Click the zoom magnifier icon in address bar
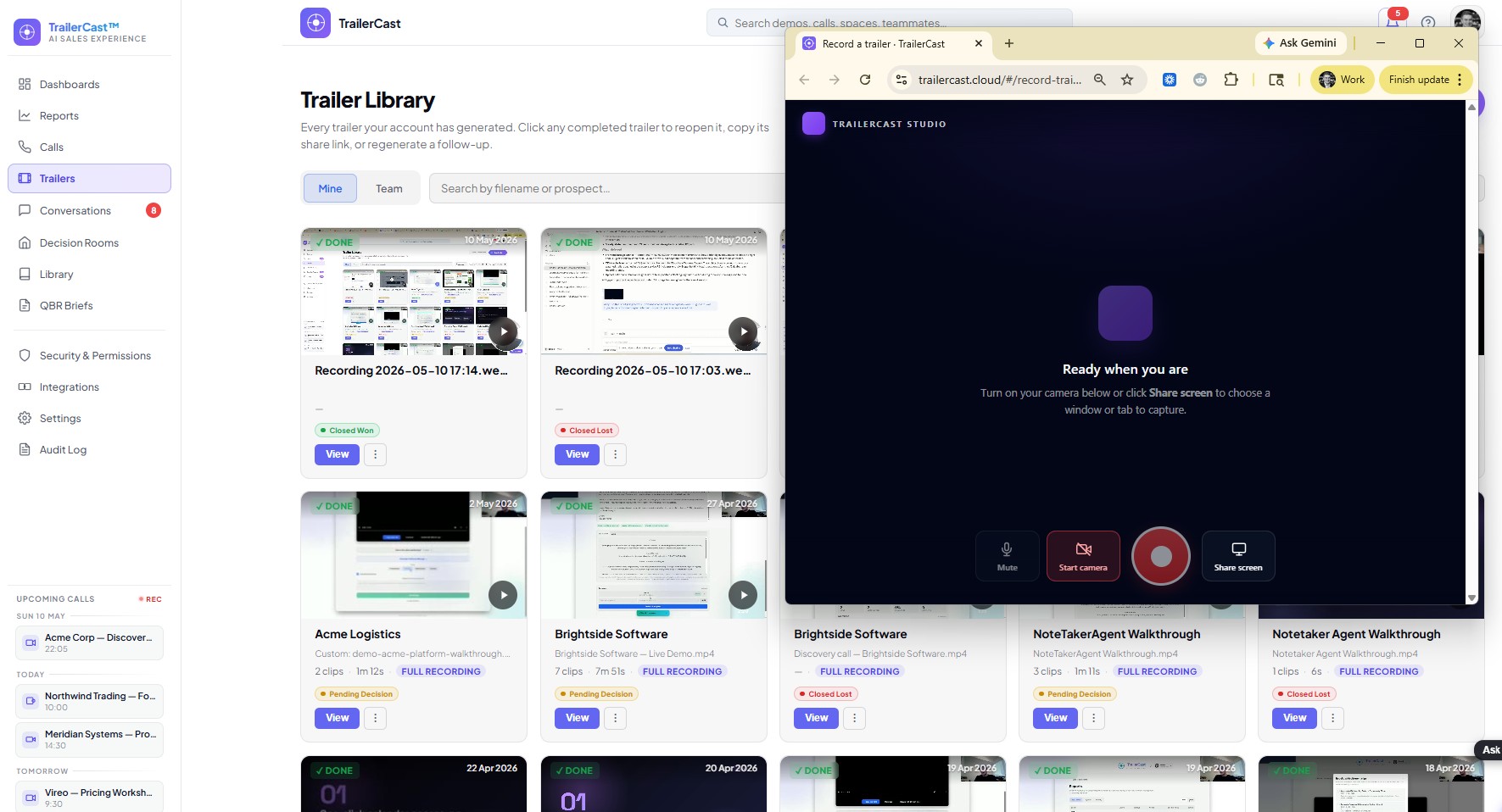1502x812 pixels. [1100, 80]
